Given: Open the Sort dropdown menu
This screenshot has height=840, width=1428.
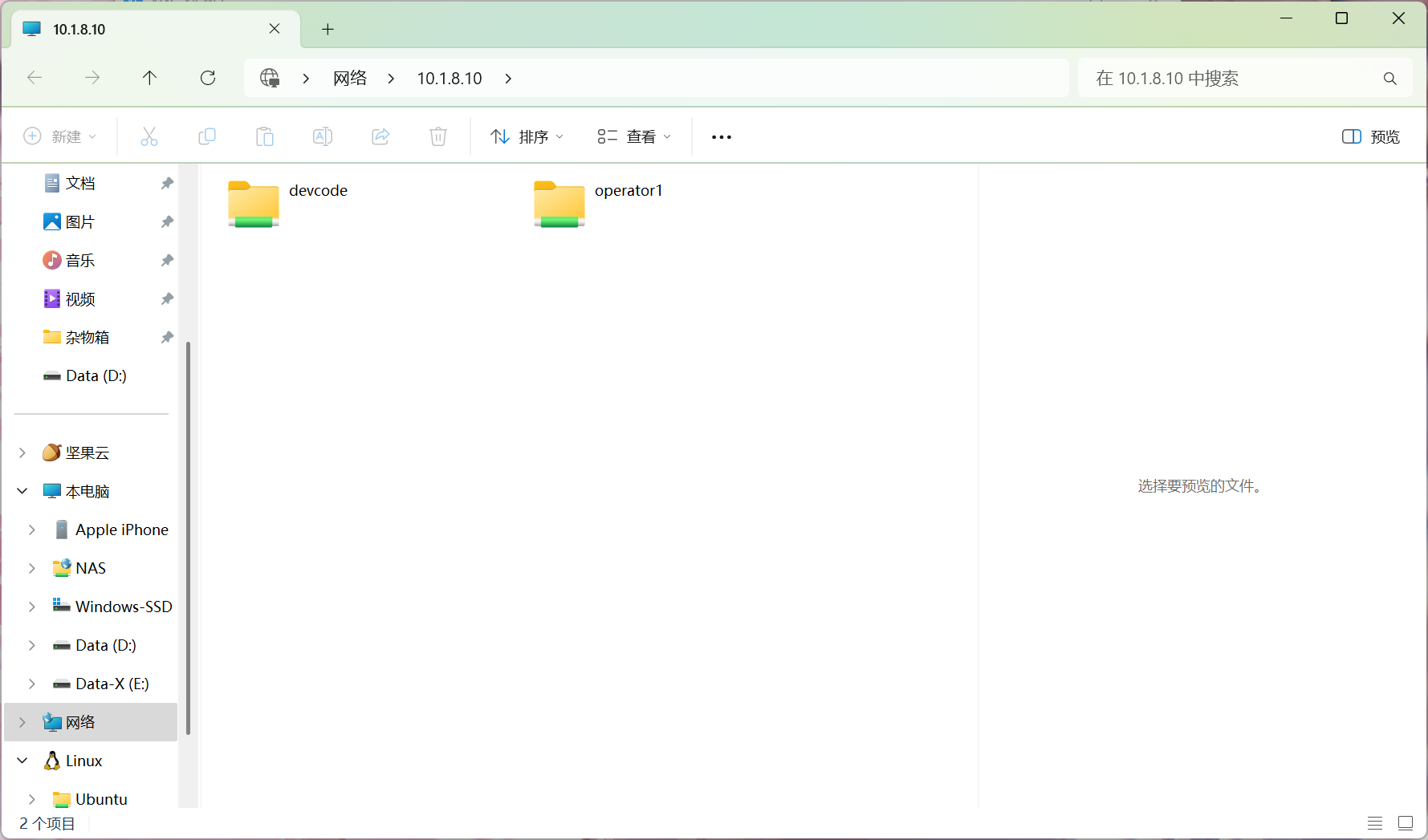Looking at the screenshot, I should click(x=527, y=137).
